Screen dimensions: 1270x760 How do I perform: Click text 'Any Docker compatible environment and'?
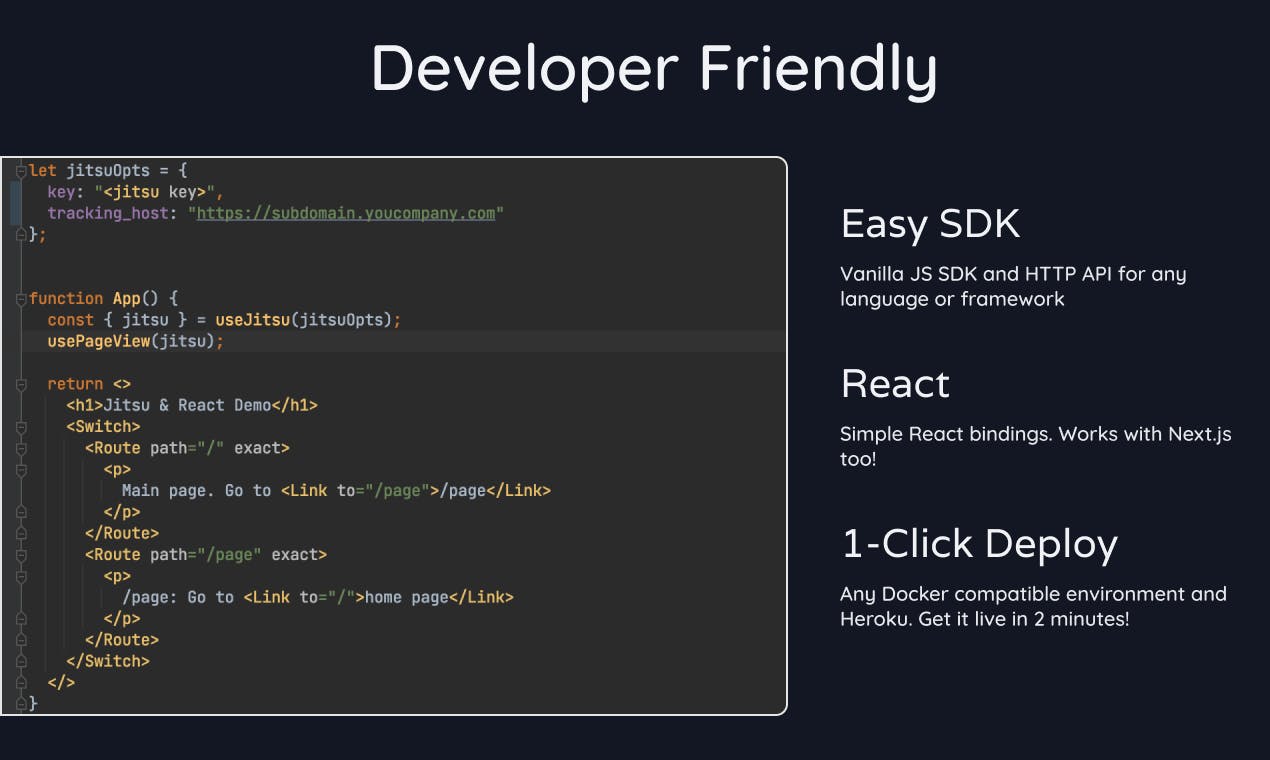pyautogui.click(x=1033, y=594)
